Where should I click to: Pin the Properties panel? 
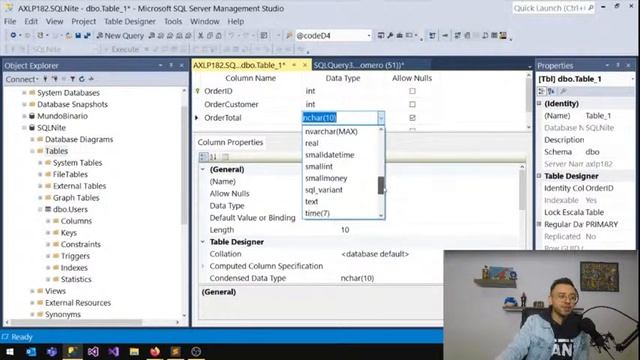[x=618, y=65]
